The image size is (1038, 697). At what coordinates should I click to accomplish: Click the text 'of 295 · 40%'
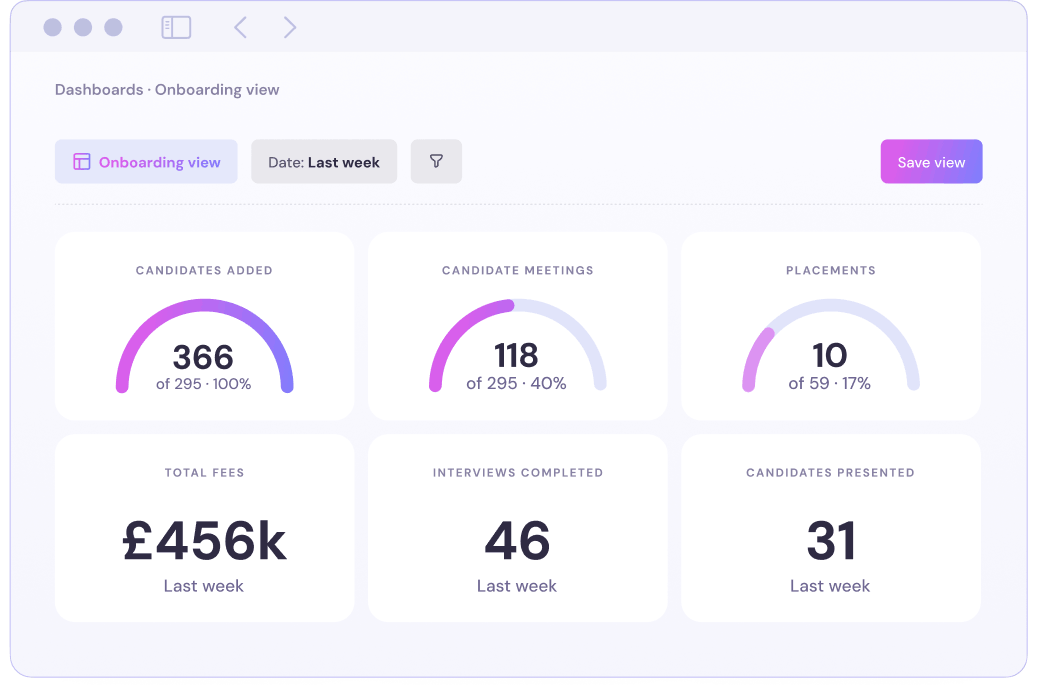click(516, 383)
